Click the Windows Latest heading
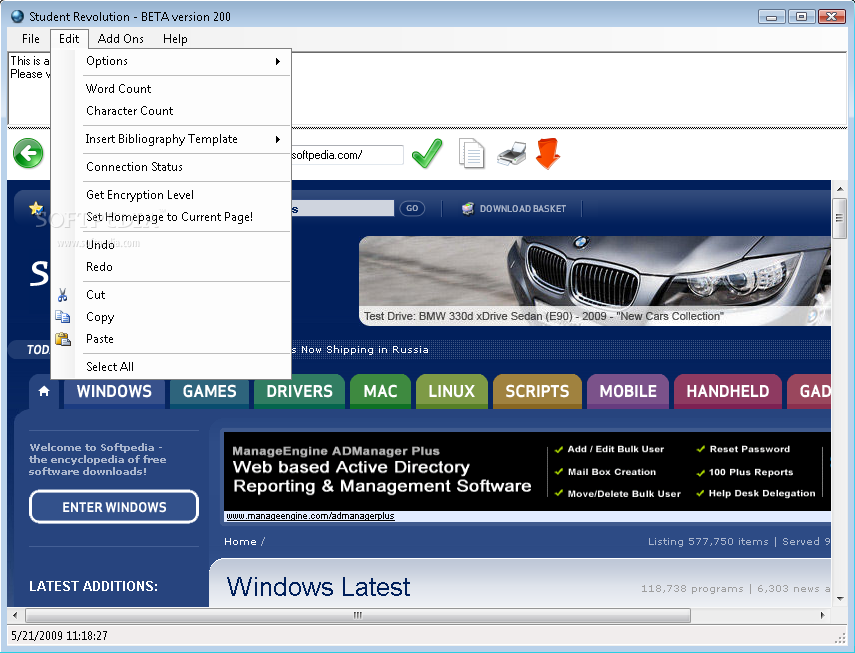This screenshot has height=653, width=855. [318, 587]
